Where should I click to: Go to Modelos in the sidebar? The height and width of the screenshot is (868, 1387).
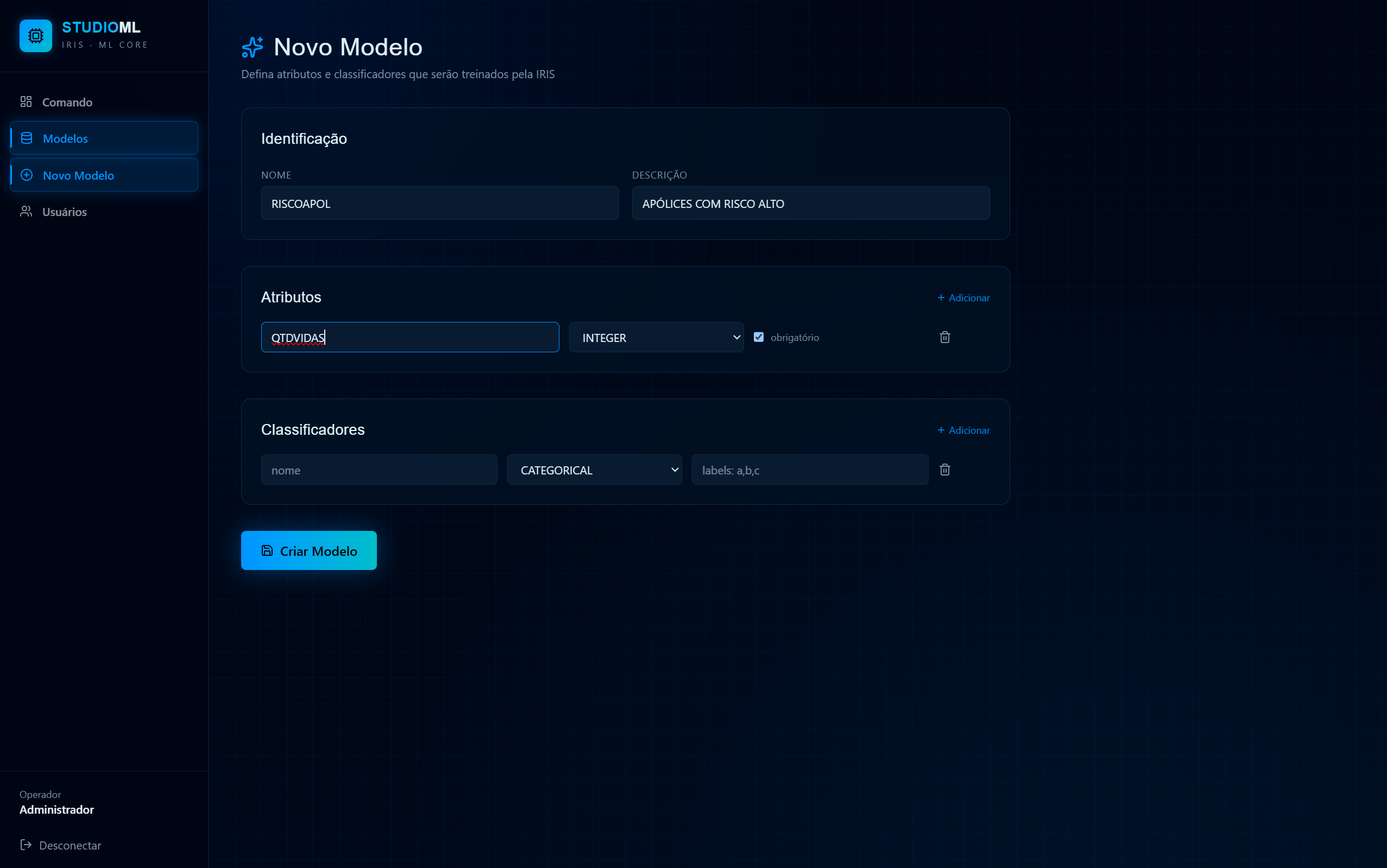tap(104, 138)
